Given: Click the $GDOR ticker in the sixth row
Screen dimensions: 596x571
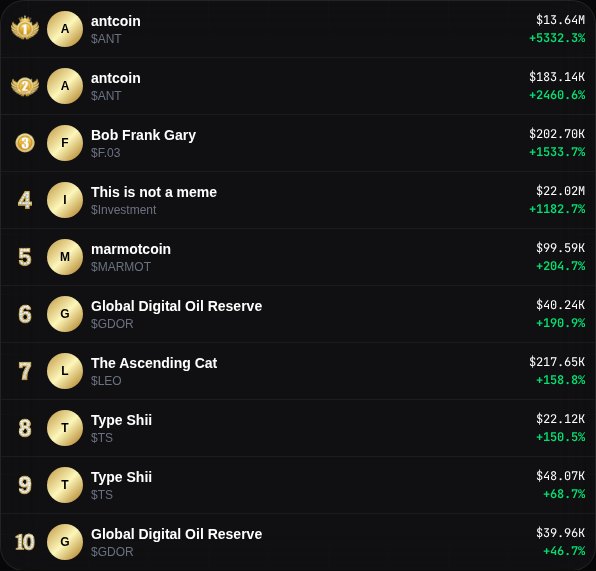Looking at the screenshot, I should tap(112, 324).
